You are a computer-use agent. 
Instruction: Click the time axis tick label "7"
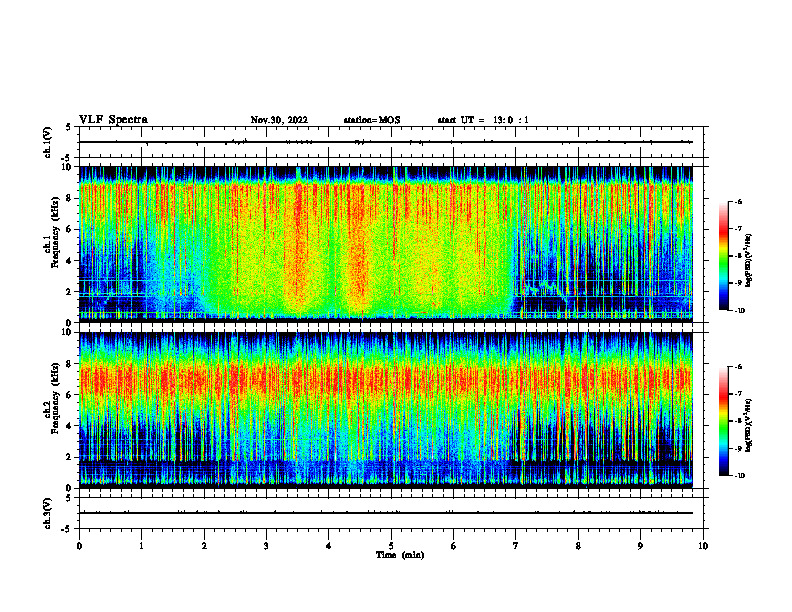point(516,546)
